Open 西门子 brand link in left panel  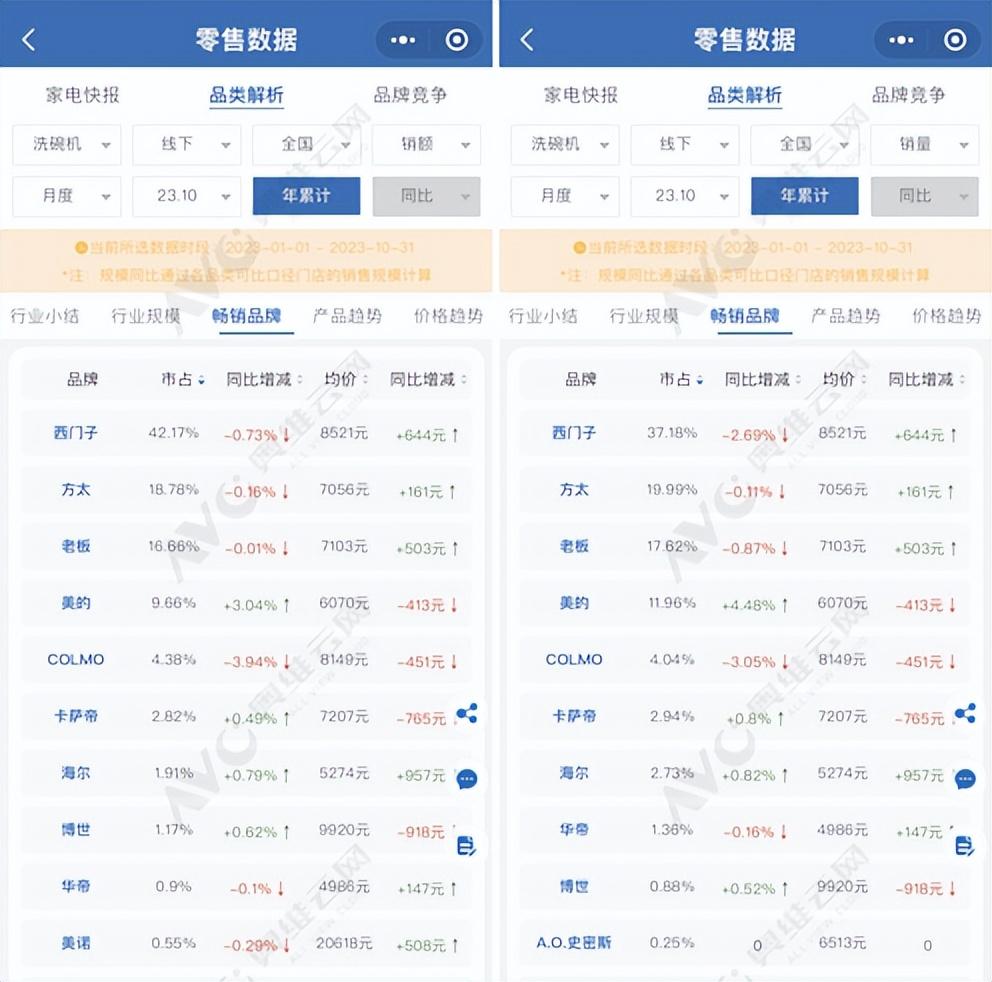coord(76,433)
